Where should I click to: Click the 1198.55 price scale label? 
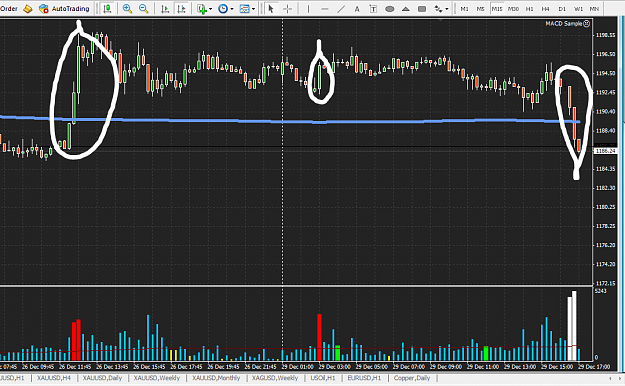(605, 35)
